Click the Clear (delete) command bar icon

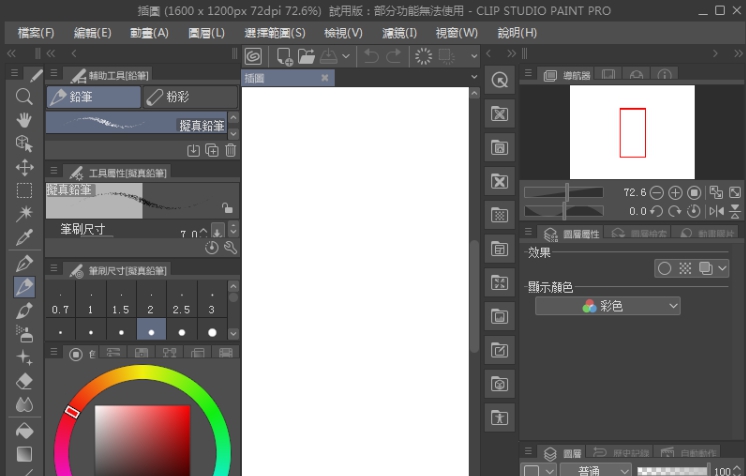(x=423, y=57)
